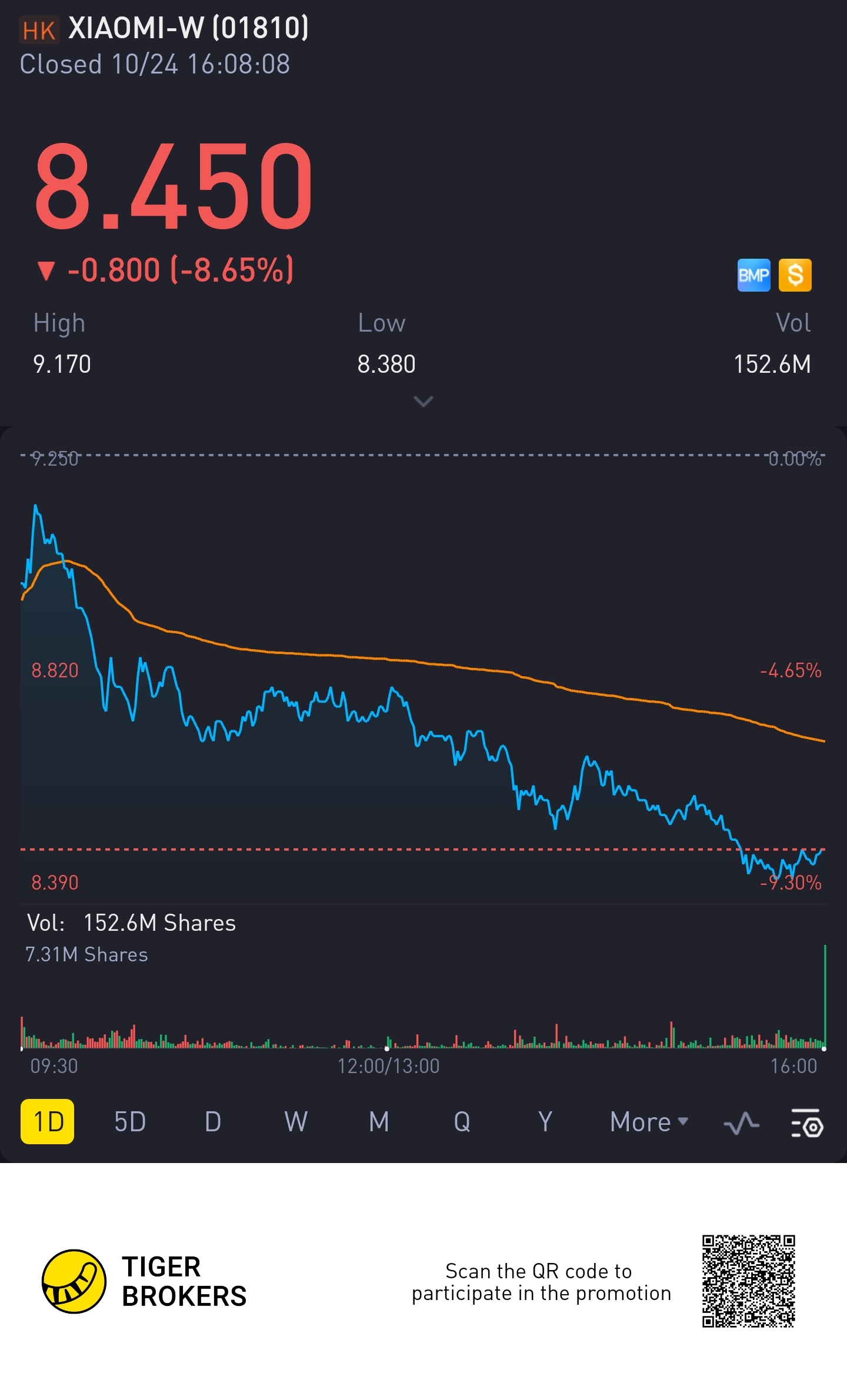Tap the promotion QR code
This screenshot has height=1400, width=847.
748,1281
